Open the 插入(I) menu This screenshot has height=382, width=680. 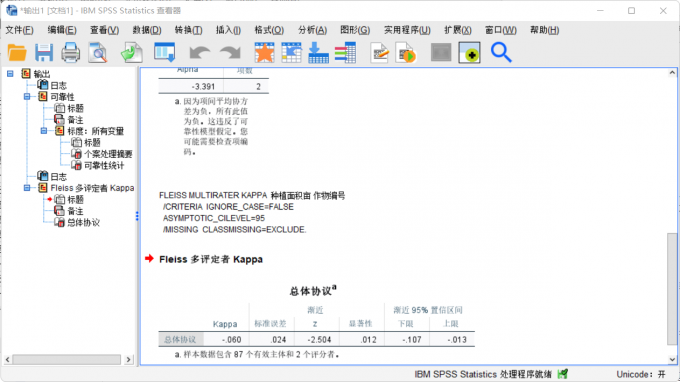229,30
